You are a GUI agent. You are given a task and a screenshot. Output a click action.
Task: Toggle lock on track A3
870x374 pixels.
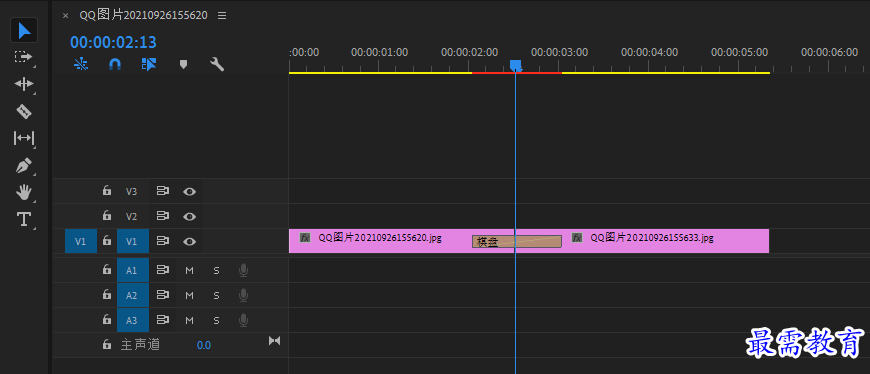(x=107, y=320)
